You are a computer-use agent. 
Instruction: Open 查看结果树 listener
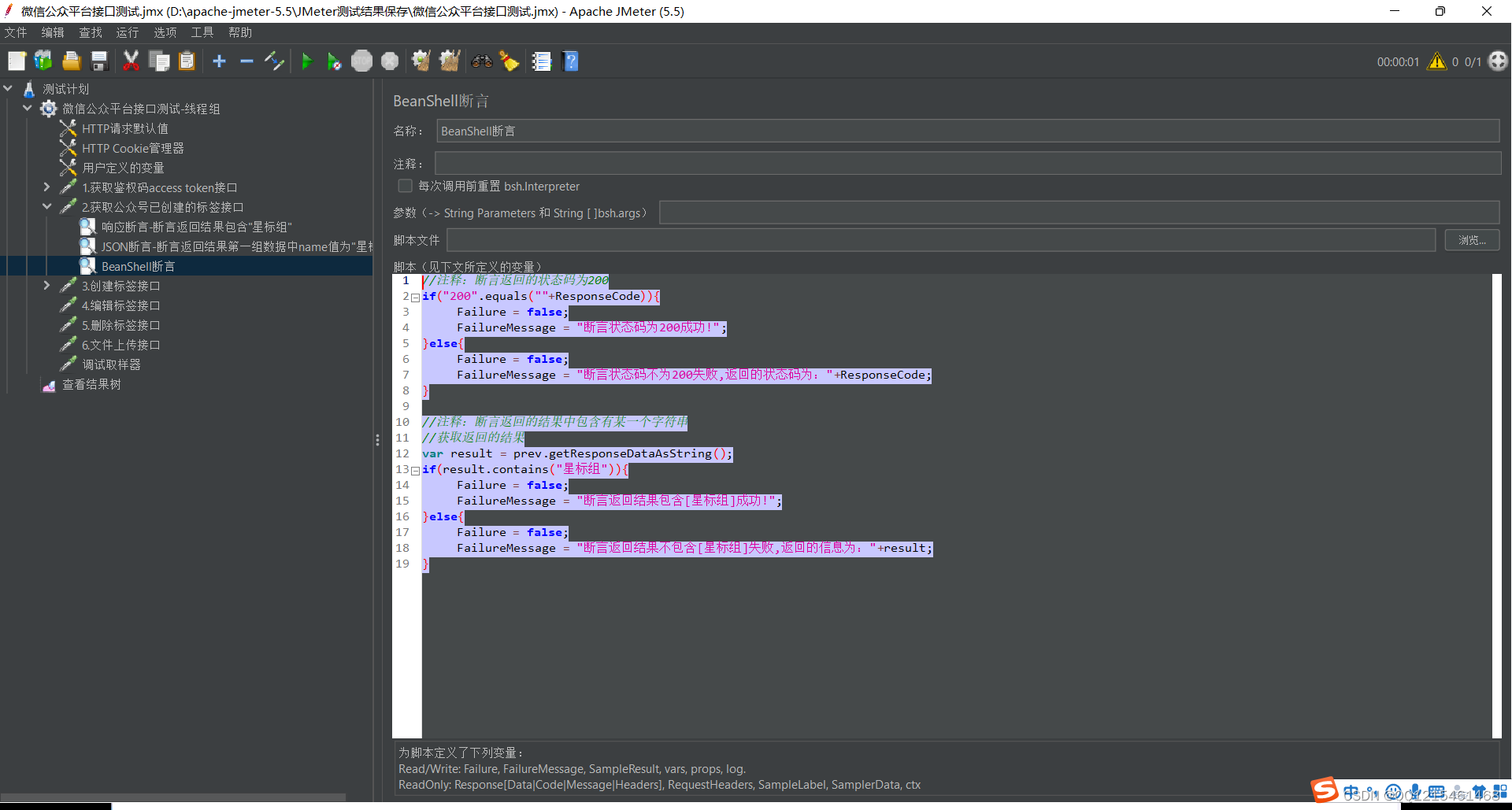click(x=92, y=384)
